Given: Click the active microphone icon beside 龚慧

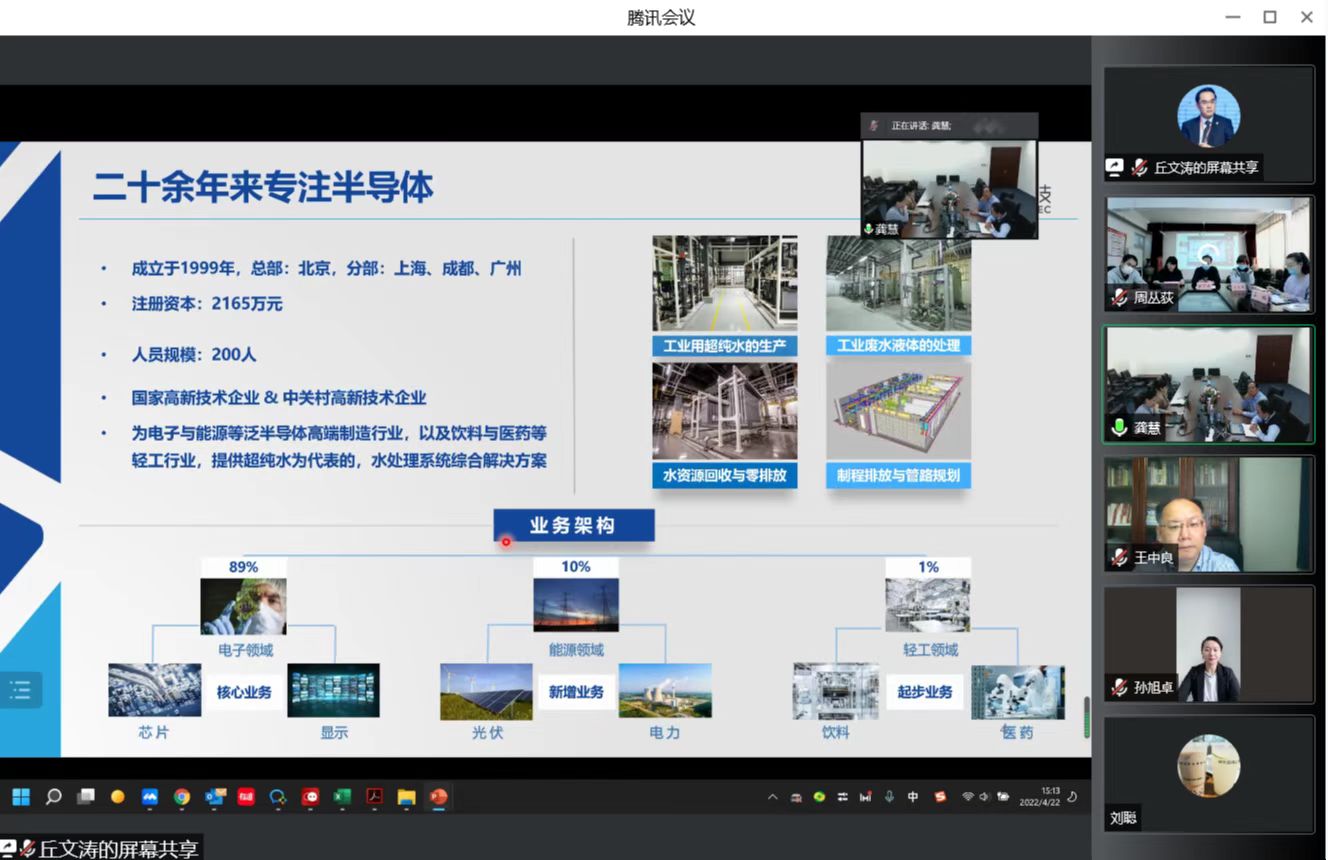Looking at the screenshot, I should (1119, 428).
